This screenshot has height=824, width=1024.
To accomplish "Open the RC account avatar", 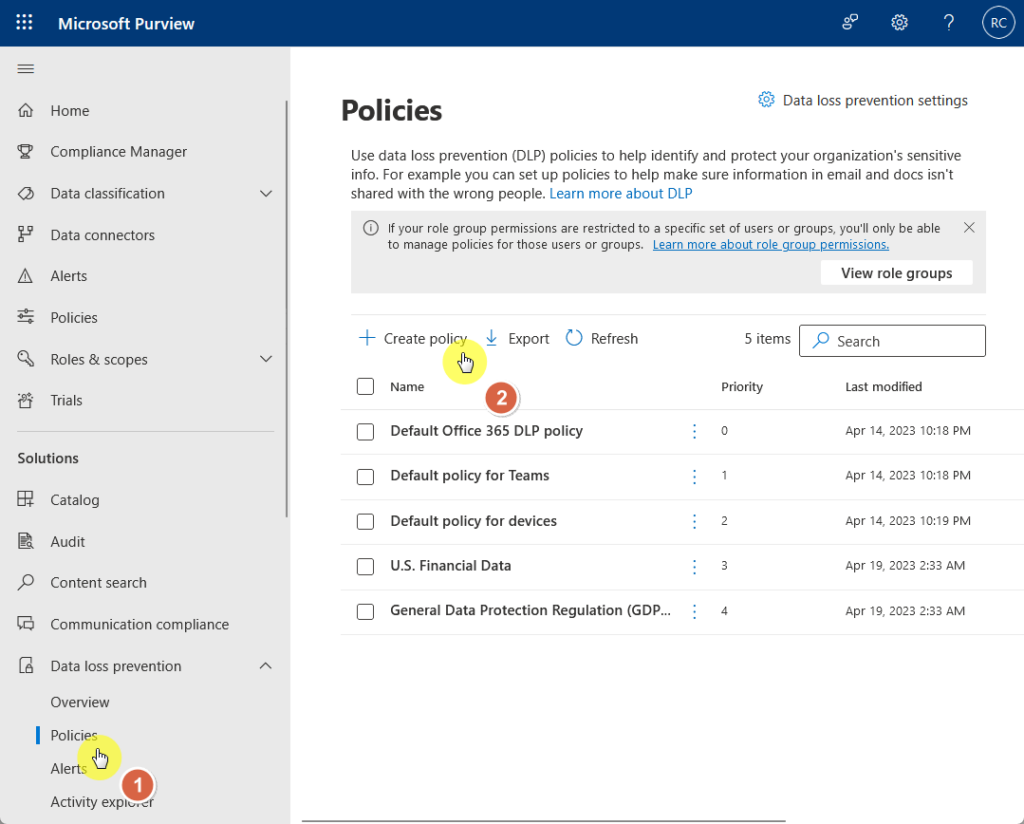I will point(998,23).
